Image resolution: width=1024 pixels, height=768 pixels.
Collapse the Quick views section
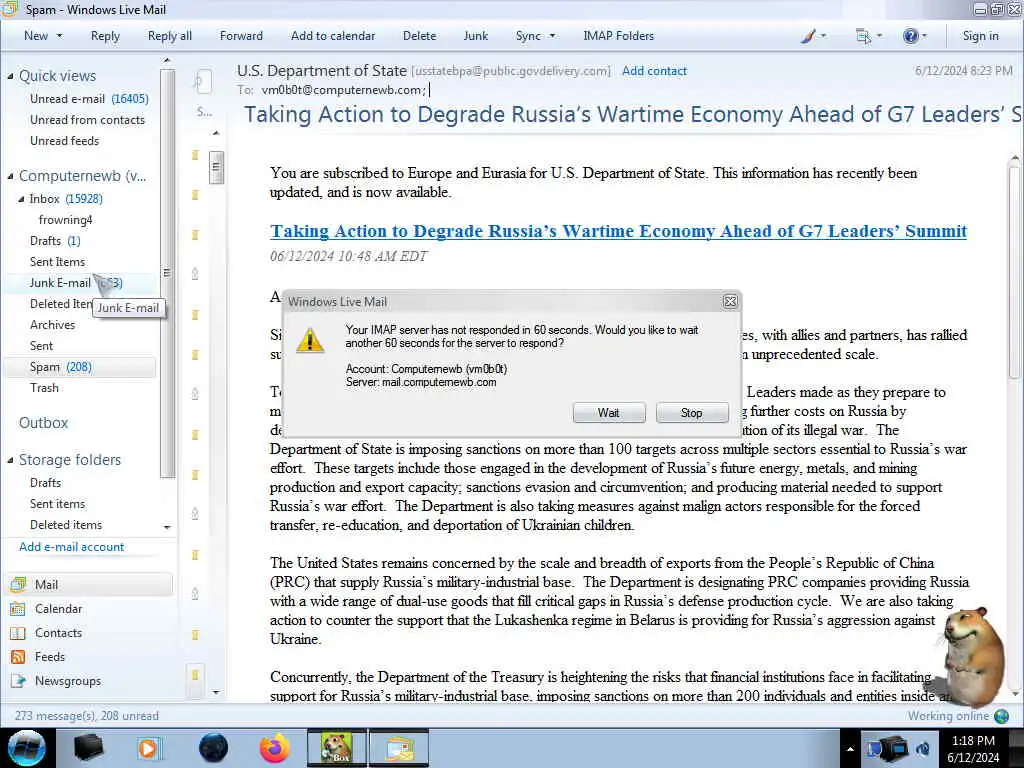[x=10, y=76]
